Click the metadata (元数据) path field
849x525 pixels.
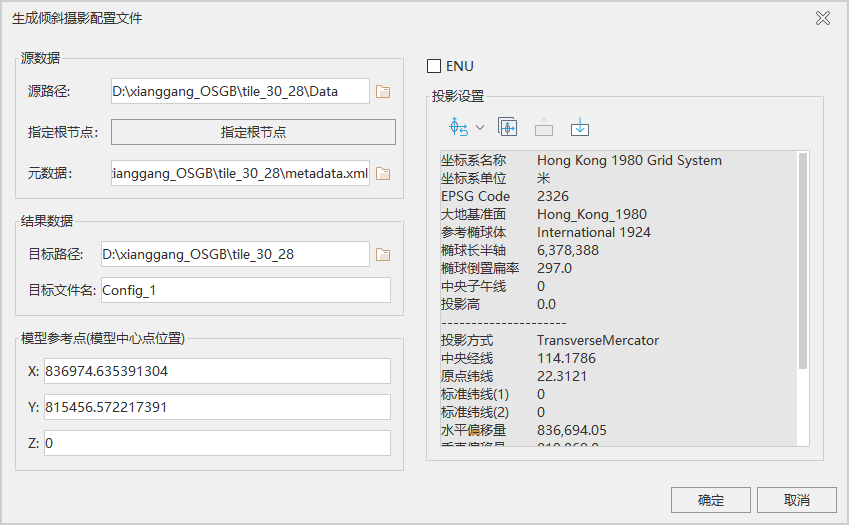[240, 174]
